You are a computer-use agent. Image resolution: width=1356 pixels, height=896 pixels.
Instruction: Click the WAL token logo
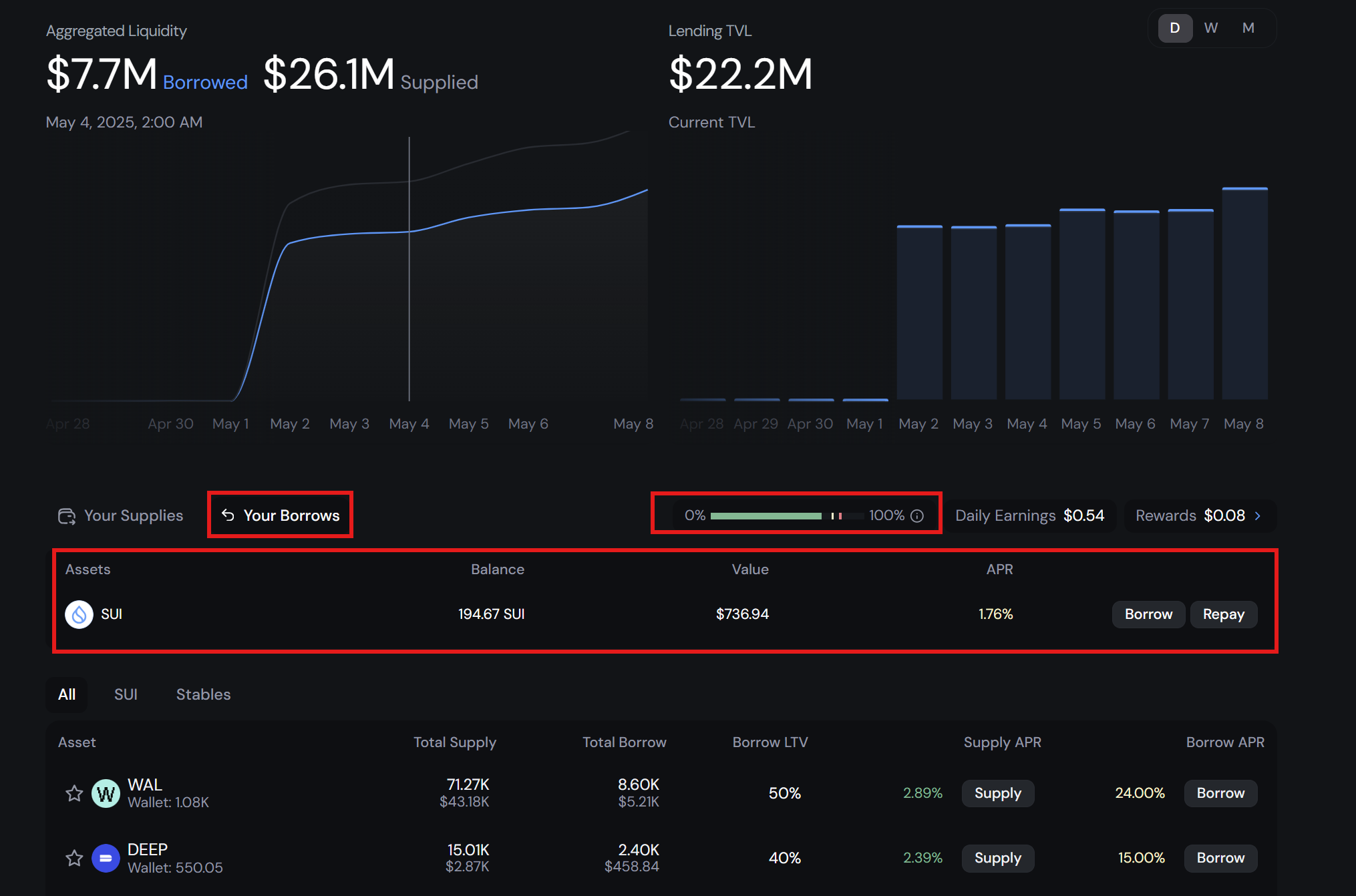click(106, 793)
